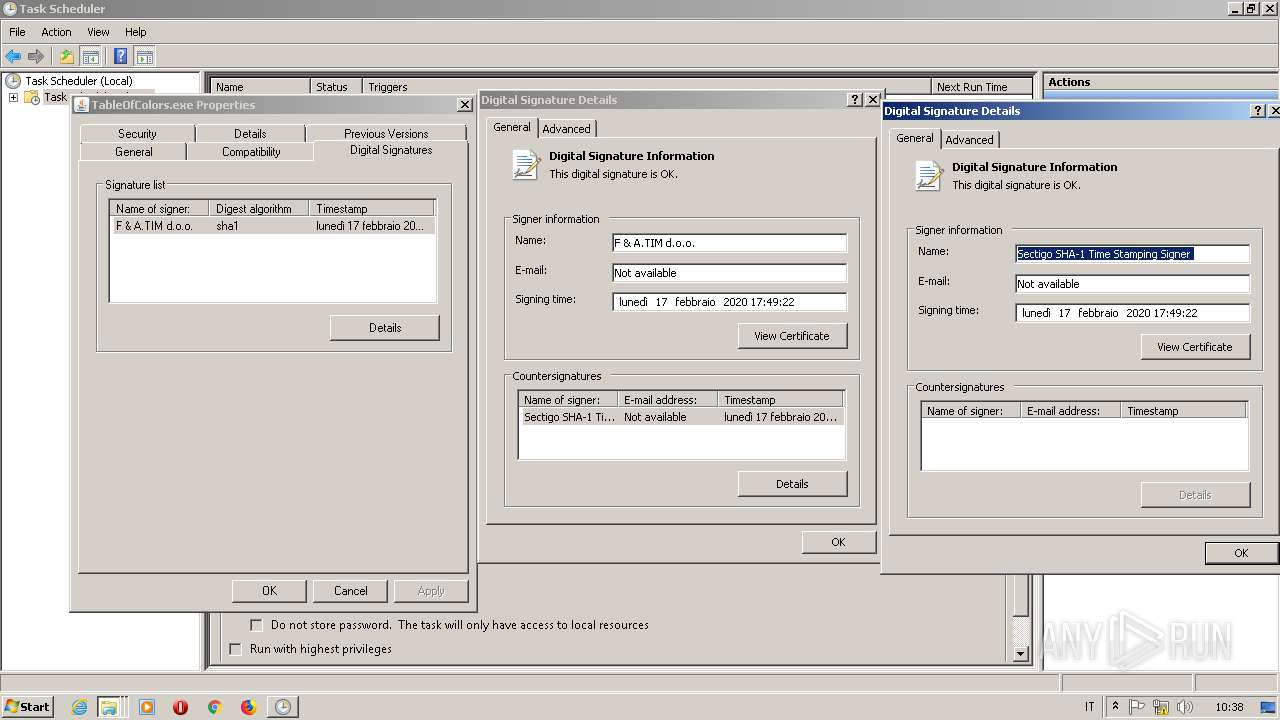
Task: Click Name field with Sectigo SHA-1 Time Stamping Signer
Action: (x=1132, y=254)
